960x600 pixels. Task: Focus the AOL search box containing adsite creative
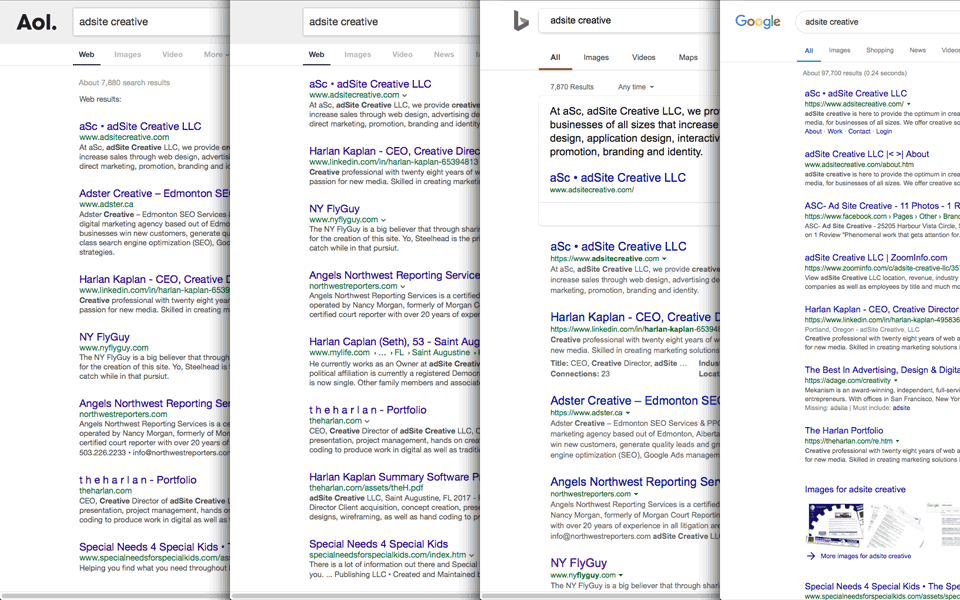point(151,21)
